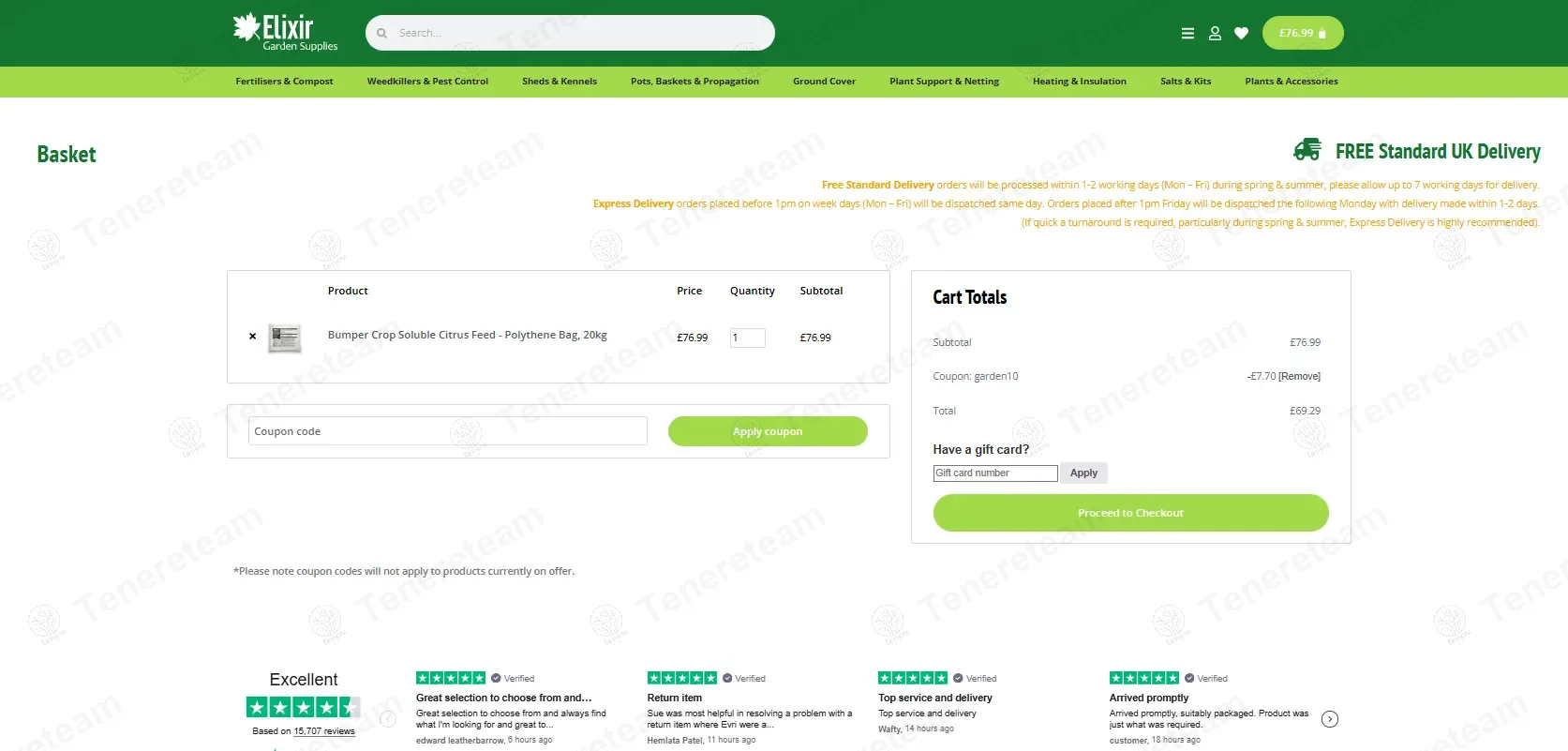Click the Trustpilot overall star rating
Viewport: 1568px width, 751px height.
click(x=302, y=707)
